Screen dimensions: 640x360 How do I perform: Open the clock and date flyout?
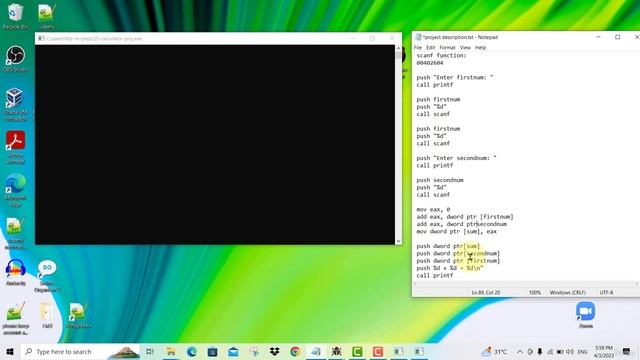tap(604, 351)
